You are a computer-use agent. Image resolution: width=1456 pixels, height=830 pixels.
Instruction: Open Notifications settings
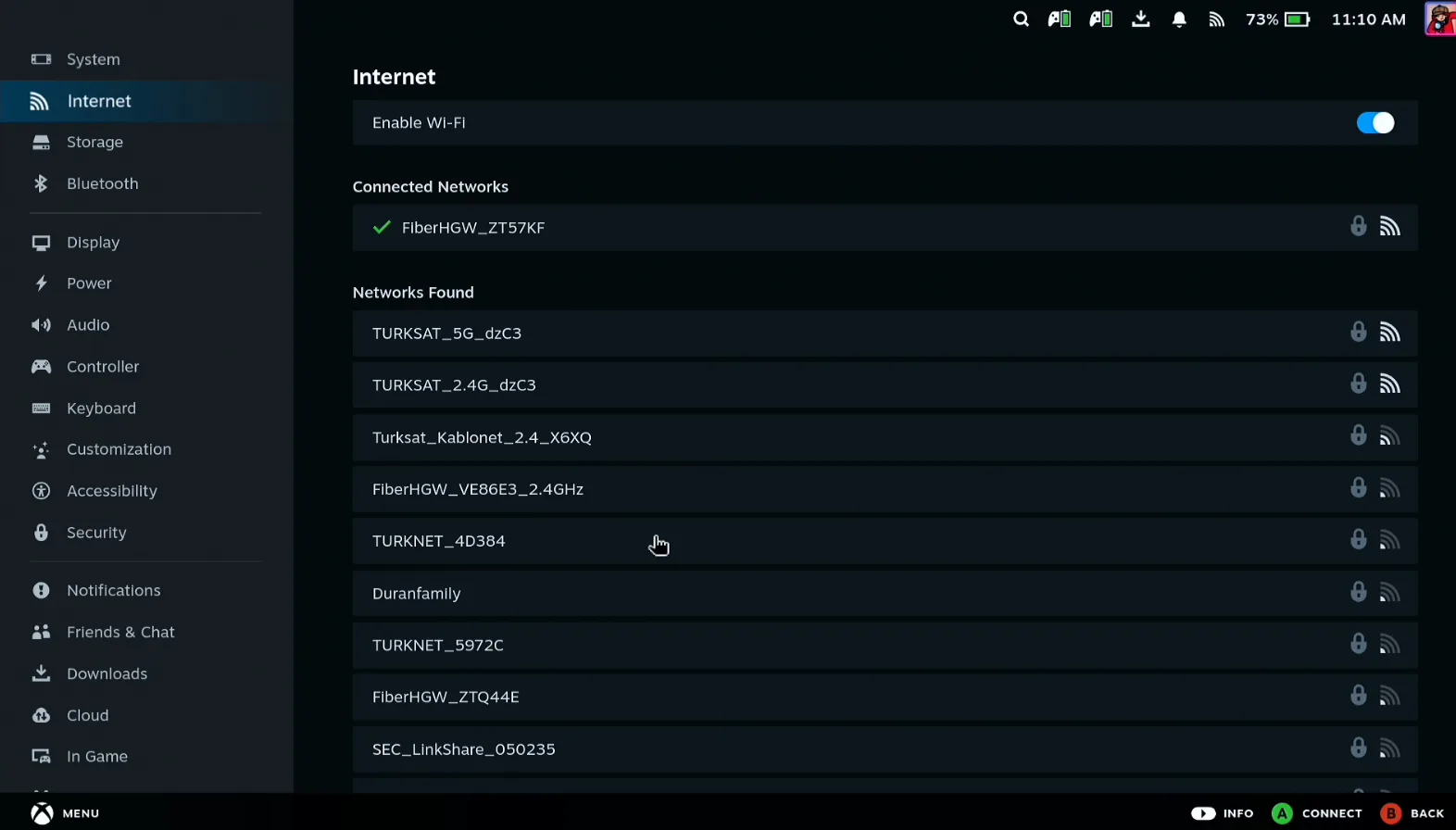[x=146, y=590]
